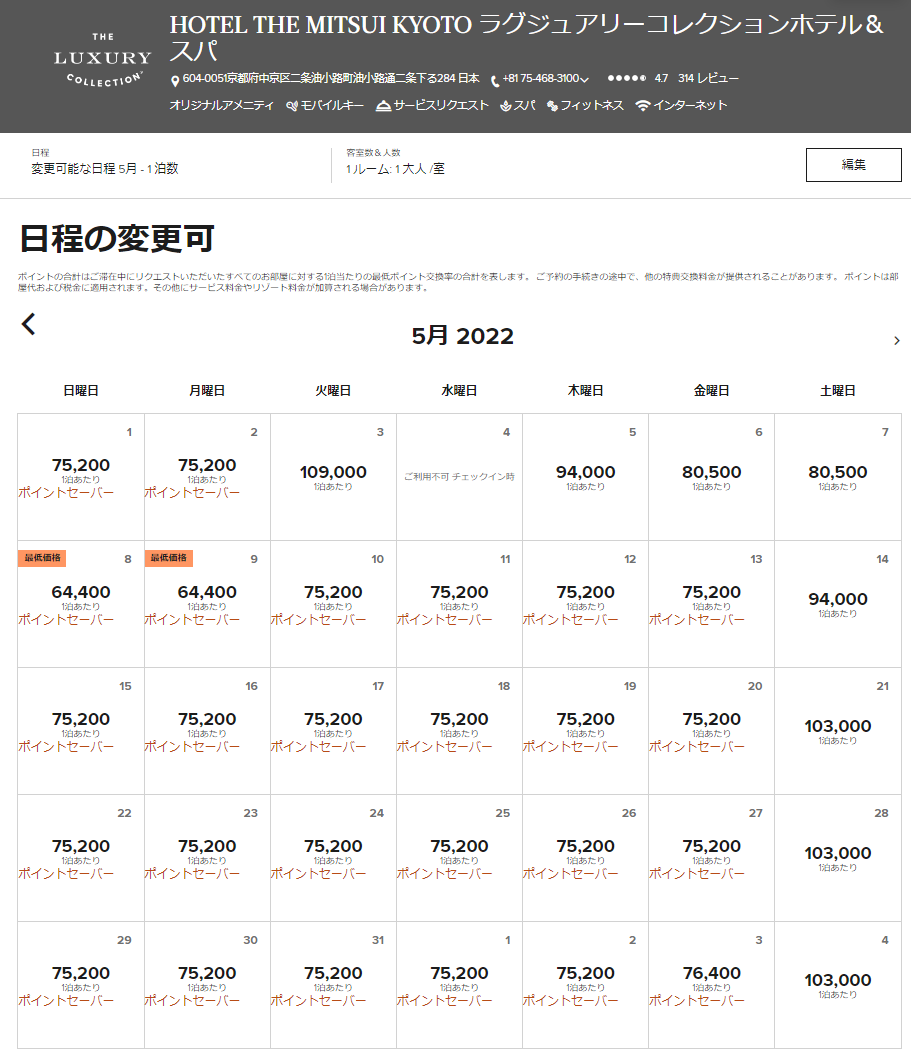This screenshot has height=1062, width=911.
Task: Click the 編集 edit button
Action: click(x=853, y=165)
